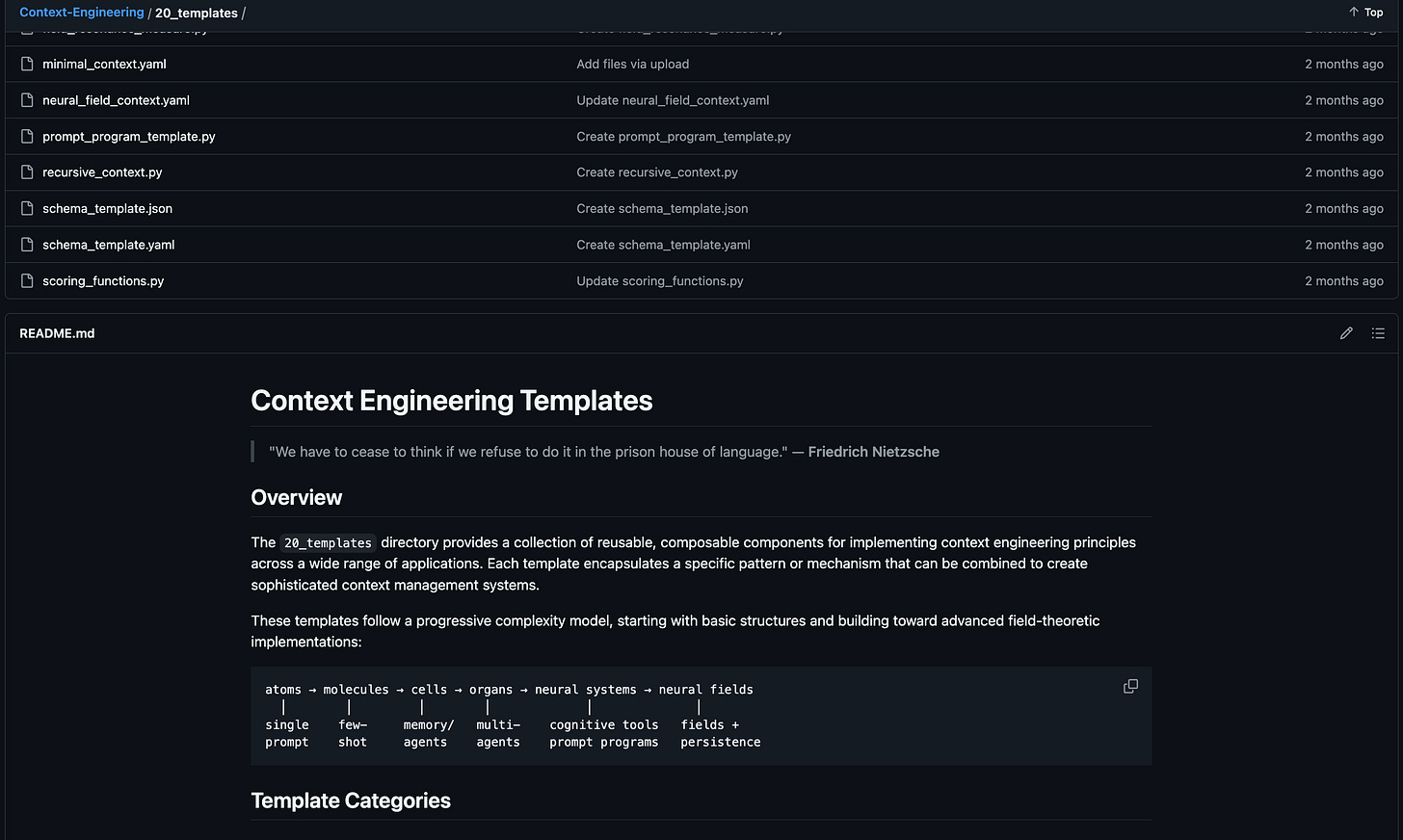Click the name 'Friedrich Nietzsche' in quote
Screen dimensions: 1403x840
point(874,452)
